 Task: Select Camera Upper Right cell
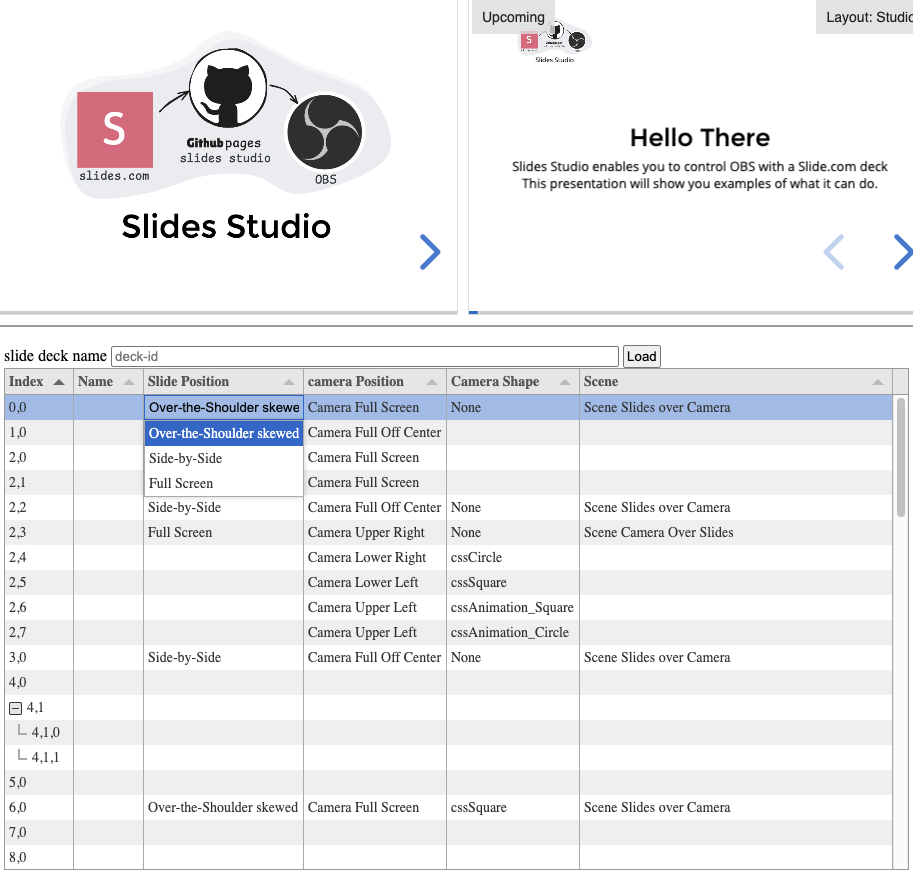[374, 533]
